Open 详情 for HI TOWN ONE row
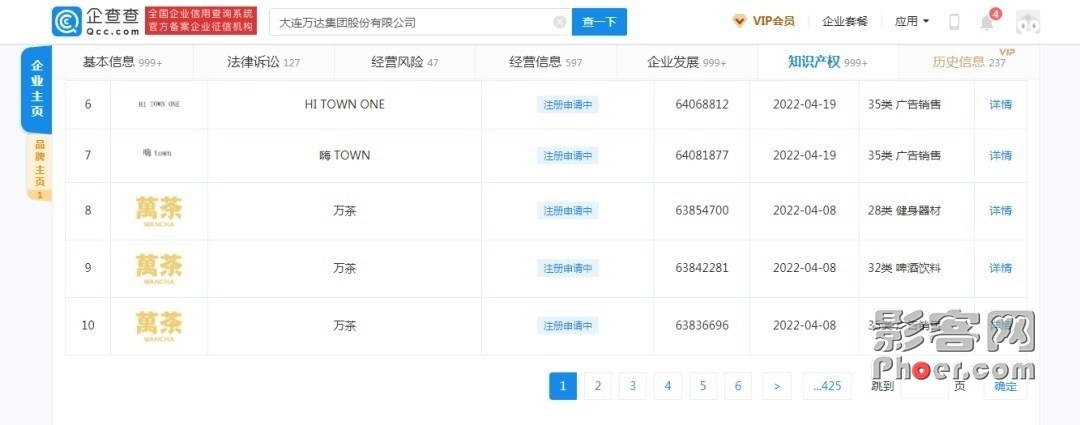The width and height of the screenshot is (1080, 425). tap(1001, 105)
